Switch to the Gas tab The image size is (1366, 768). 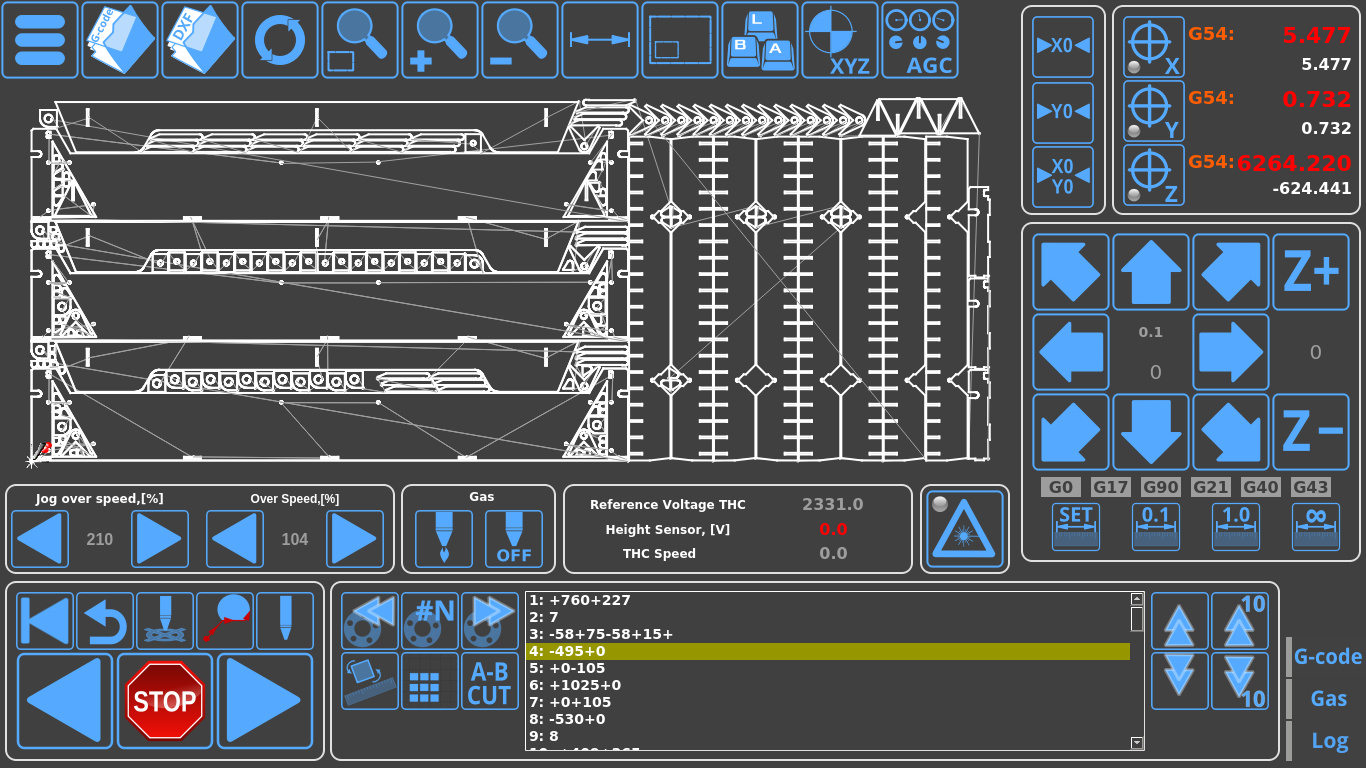[x=1327, y=698]
